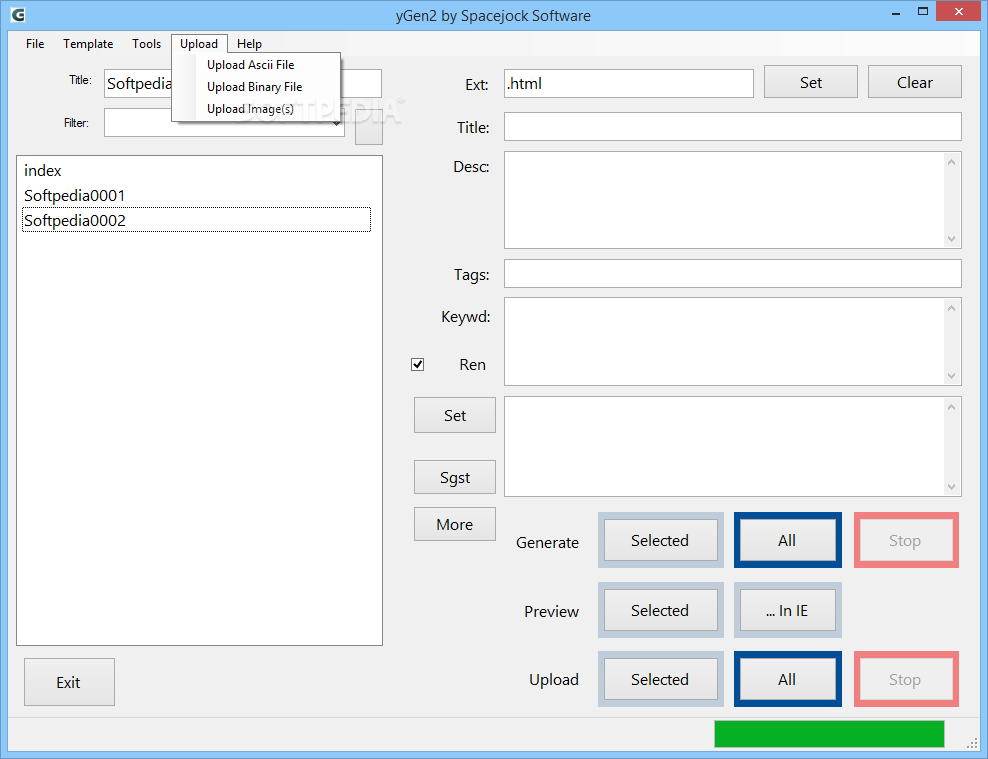This screenshot has width=988, height=759.
Task: Click the Set button above Sgst
Action: click(x=454, y=415)
